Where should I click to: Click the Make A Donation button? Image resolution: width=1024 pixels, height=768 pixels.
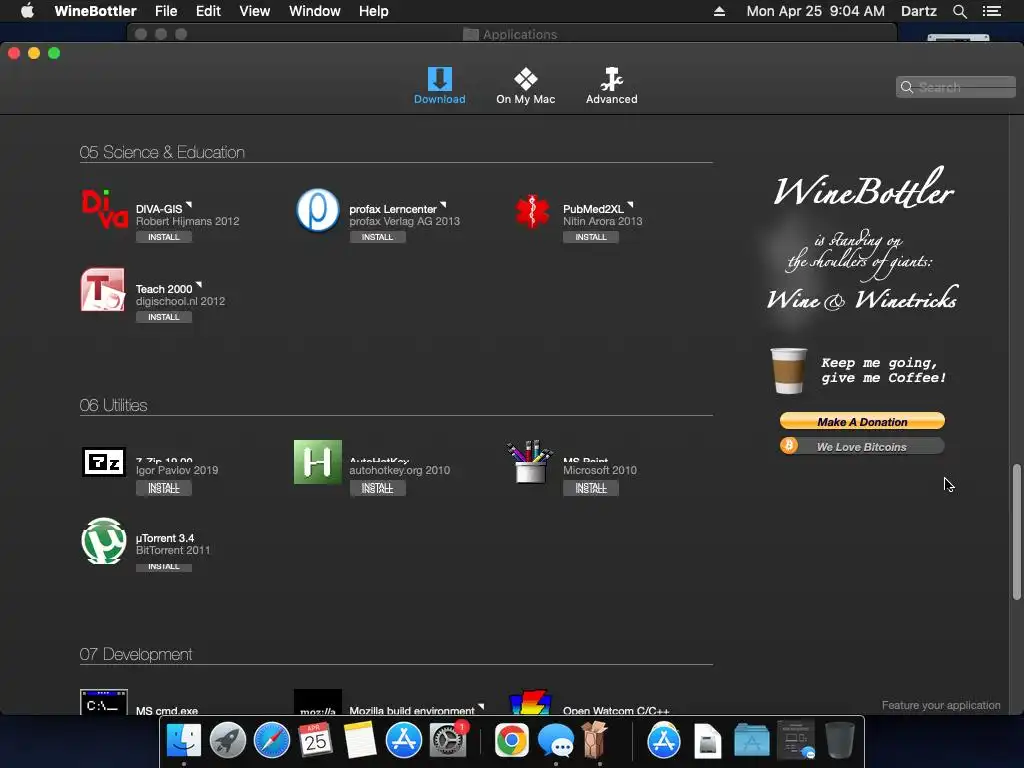point(862,421)
